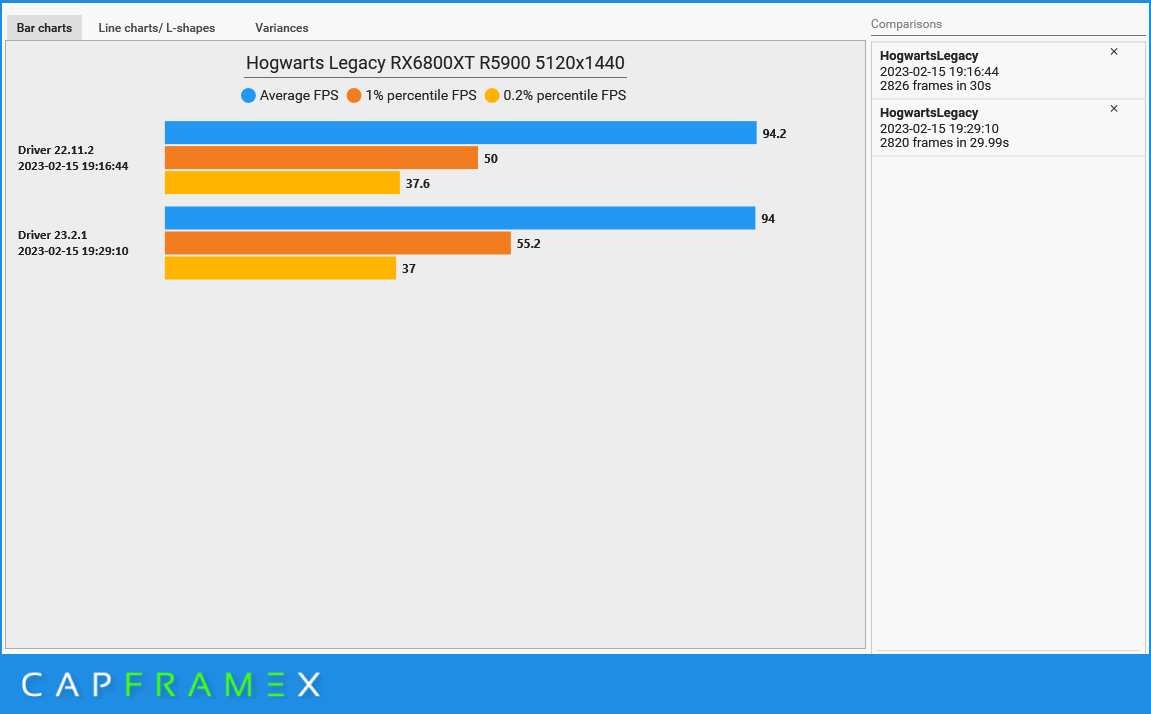Remove the 19:16:44 HogwartsLegacy comparison

(x=1114, y=51)
